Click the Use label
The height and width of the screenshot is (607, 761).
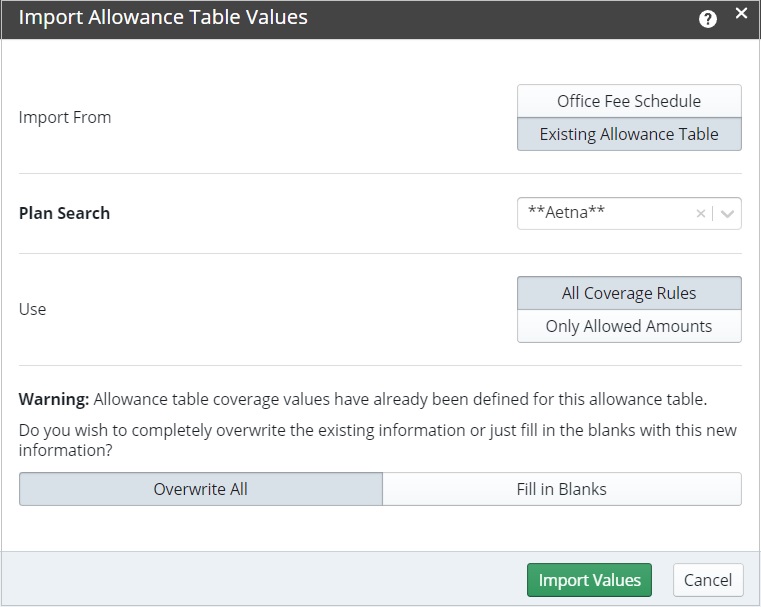pyautogui.click(x=33, y=309)
